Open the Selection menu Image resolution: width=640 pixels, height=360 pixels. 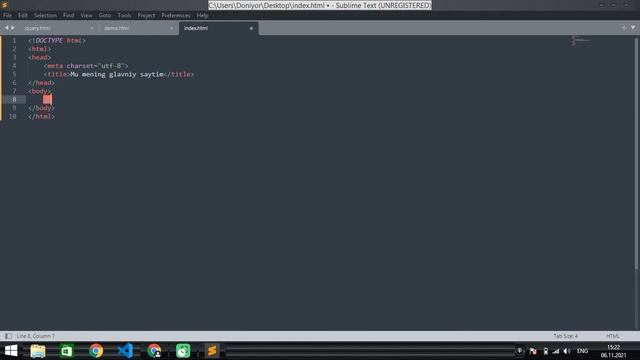pyautogui.click(x=45, y=16)
